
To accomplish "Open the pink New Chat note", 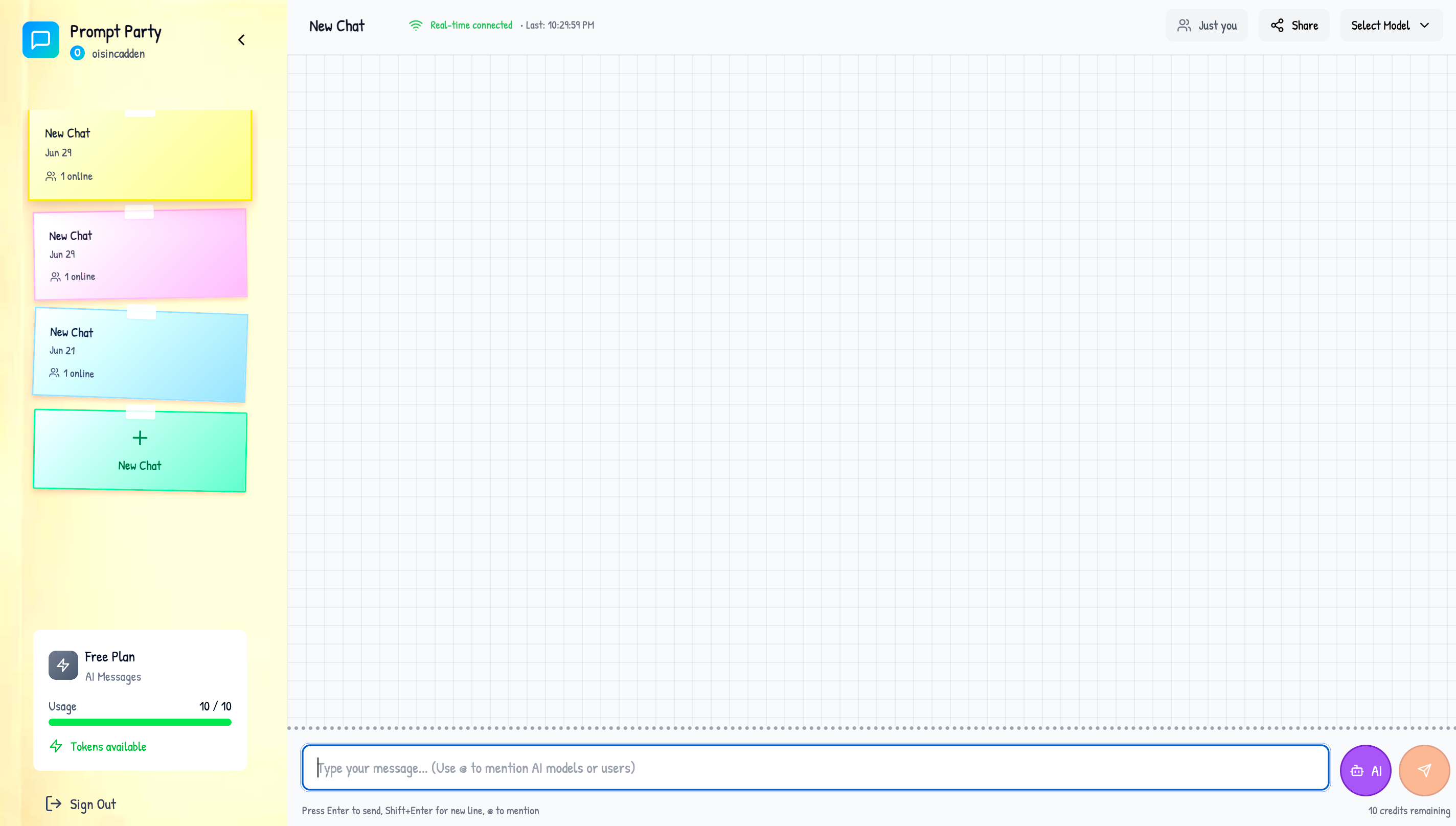I will tap(140, 254).
